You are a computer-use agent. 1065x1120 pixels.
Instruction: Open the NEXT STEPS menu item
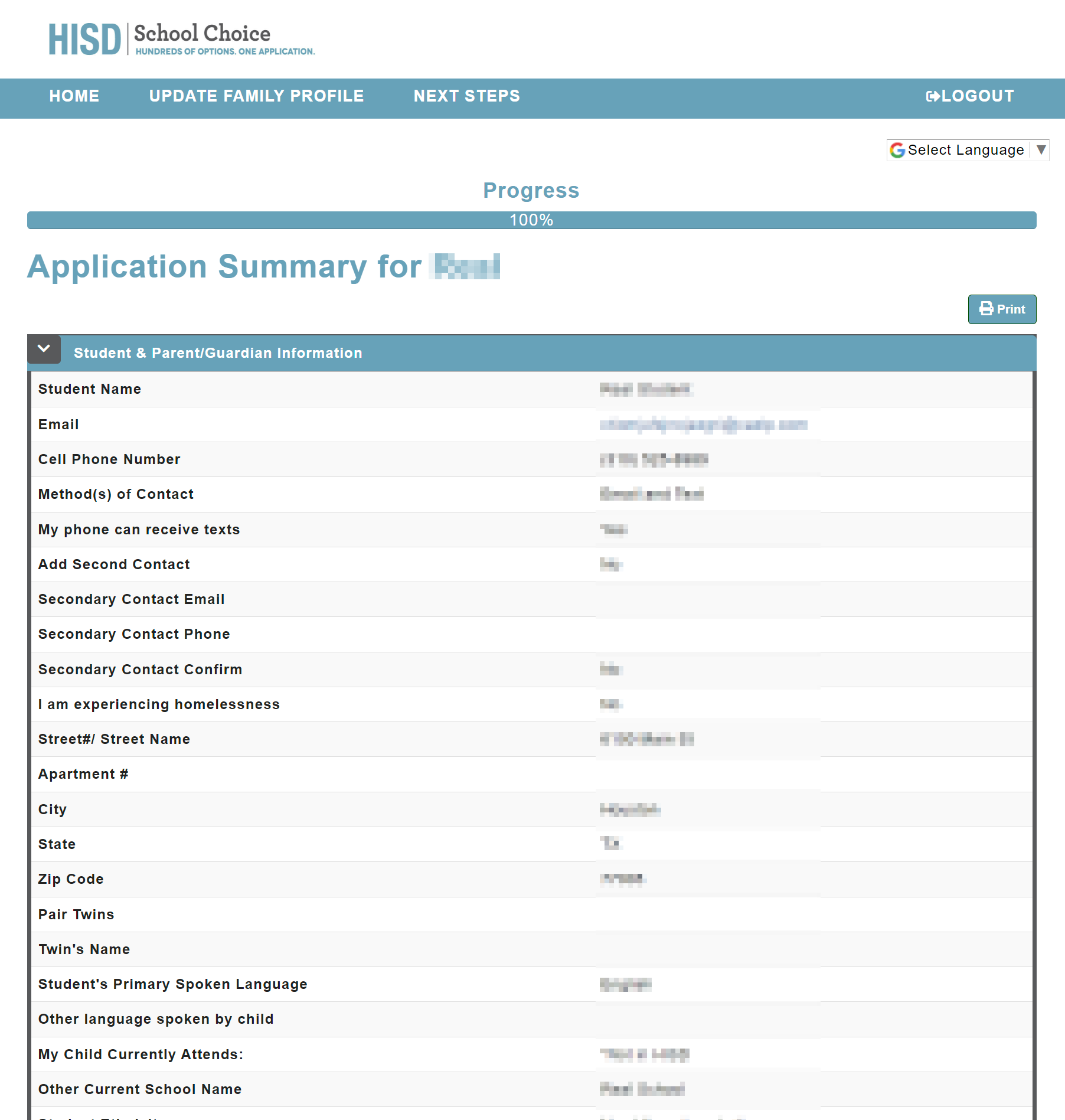(x=466, y=96)
